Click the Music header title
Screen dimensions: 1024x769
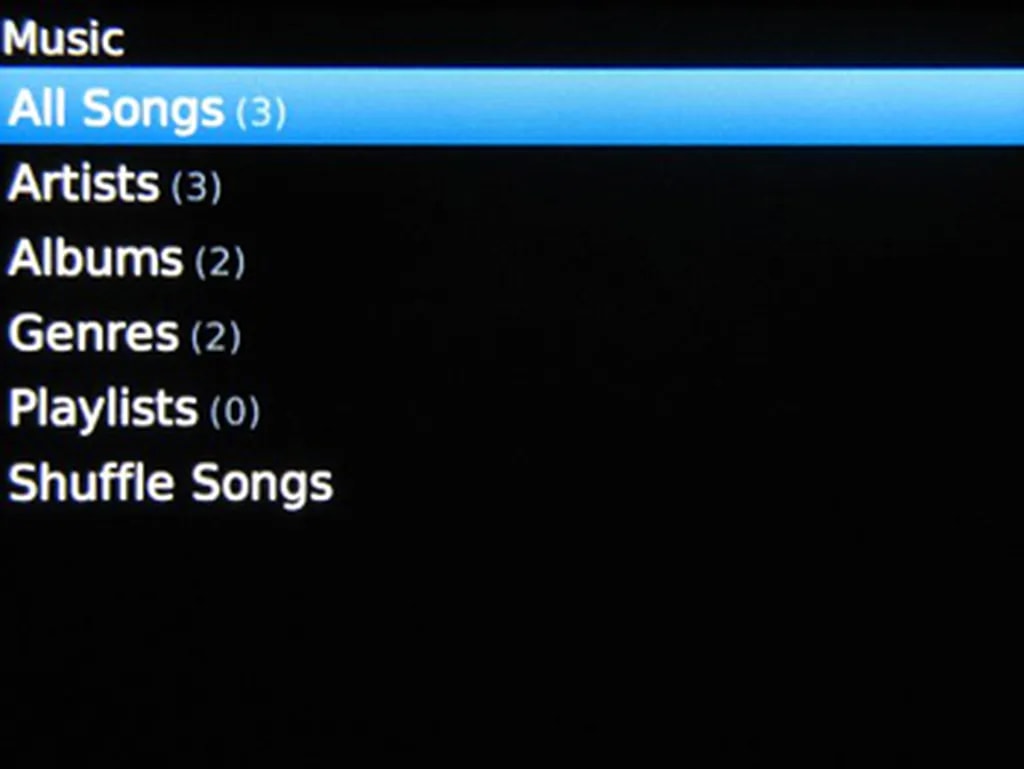click(63, 39)
